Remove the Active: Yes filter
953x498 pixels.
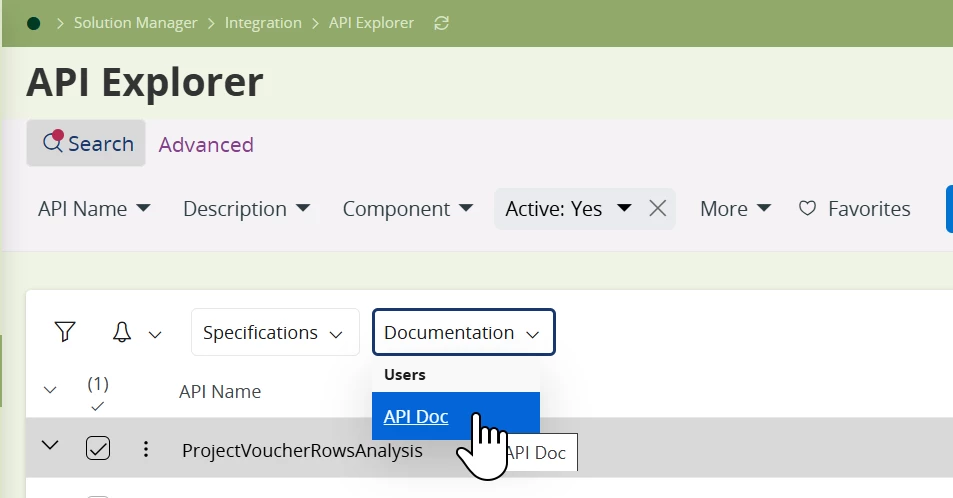tap(658, 209)
